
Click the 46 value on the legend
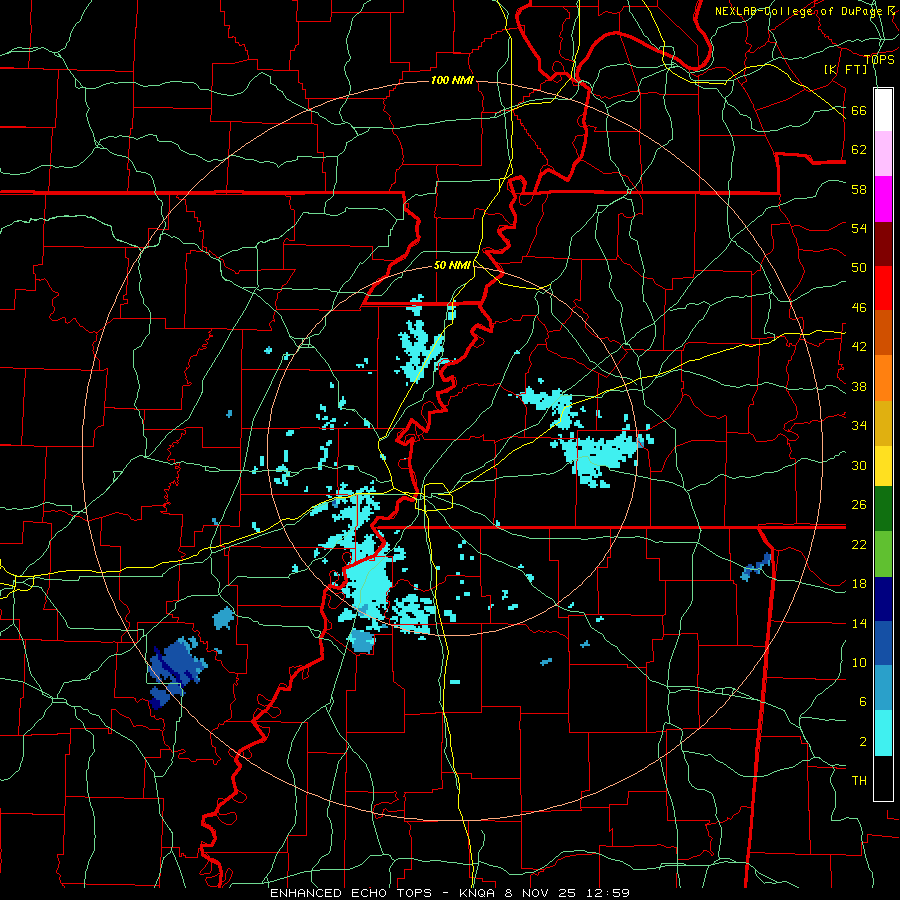click(859, 308)
